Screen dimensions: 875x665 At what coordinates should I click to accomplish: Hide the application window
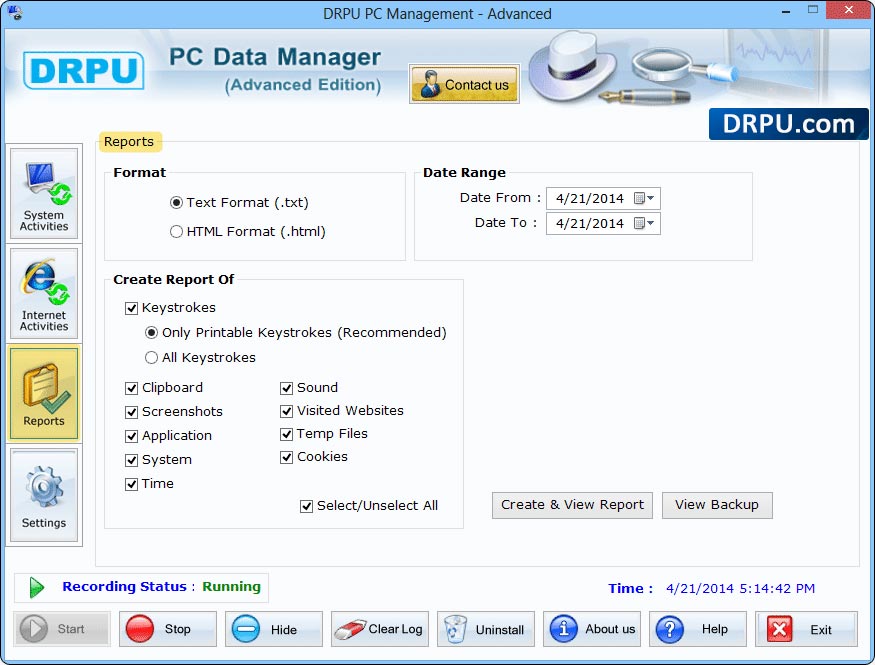273,629
